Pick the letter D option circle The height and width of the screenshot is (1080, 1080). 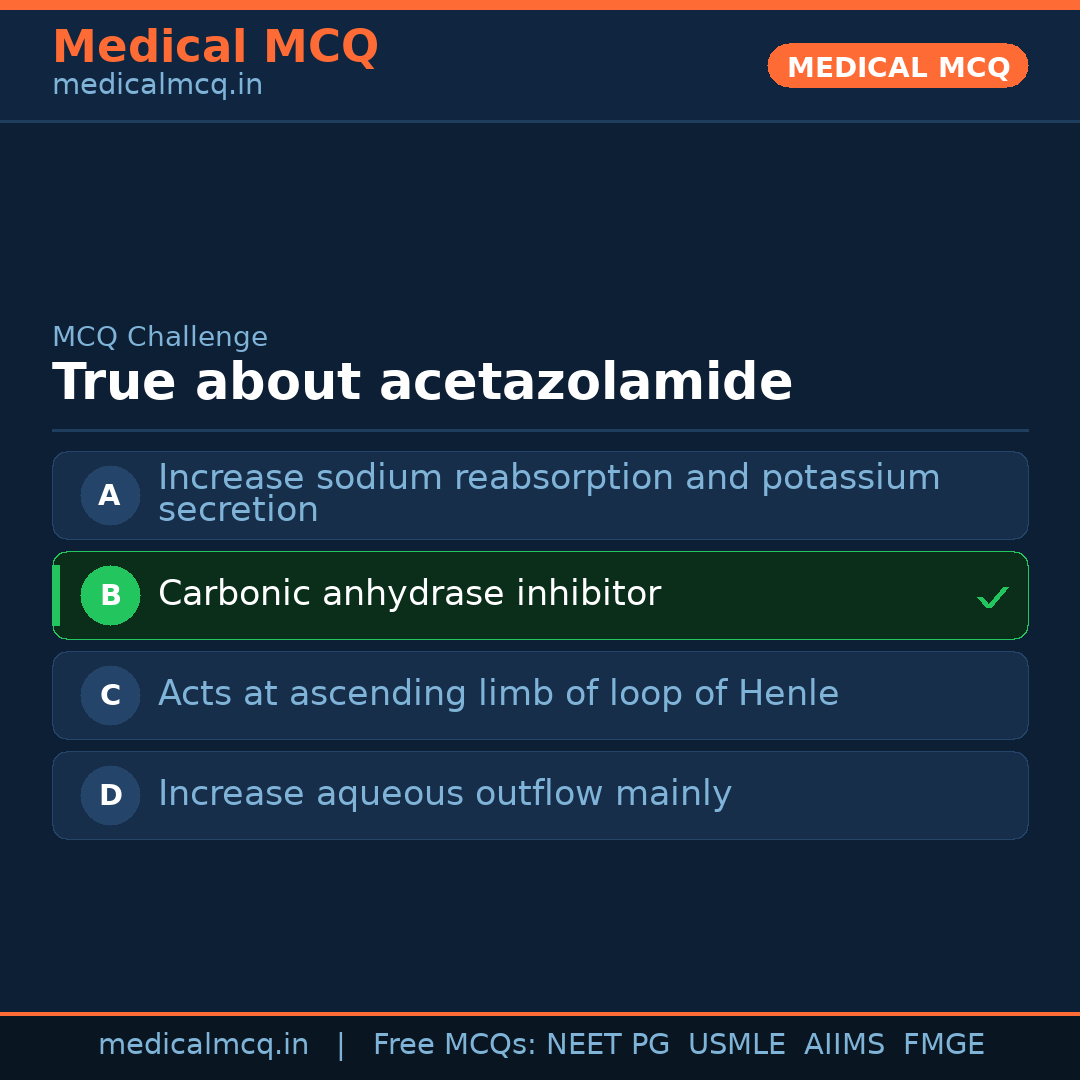110,795
